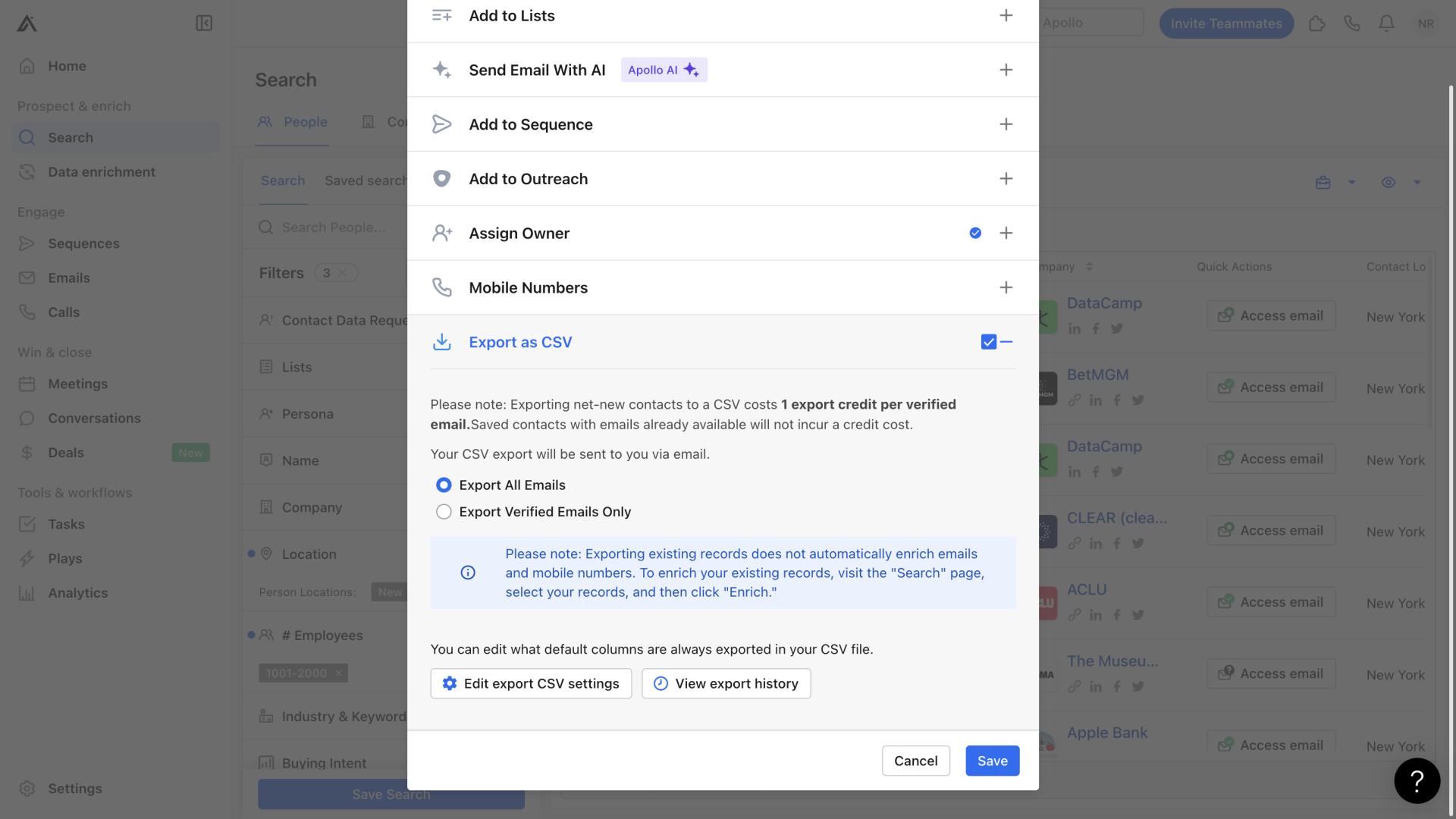Expand Send Email With AI section
Screen dimensions: 1456x819
pyautogui.click(x=1006, y=70)
